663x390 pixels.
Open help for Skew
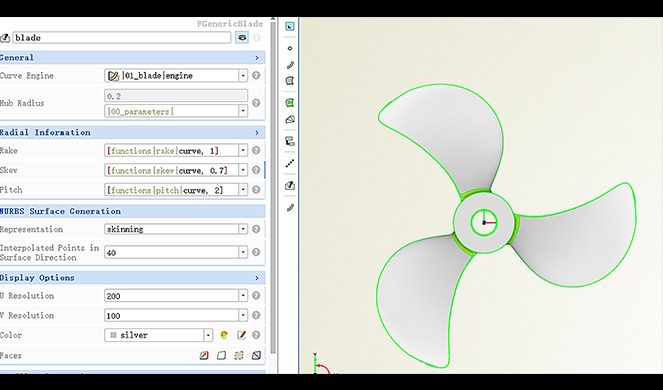(256, 170)
